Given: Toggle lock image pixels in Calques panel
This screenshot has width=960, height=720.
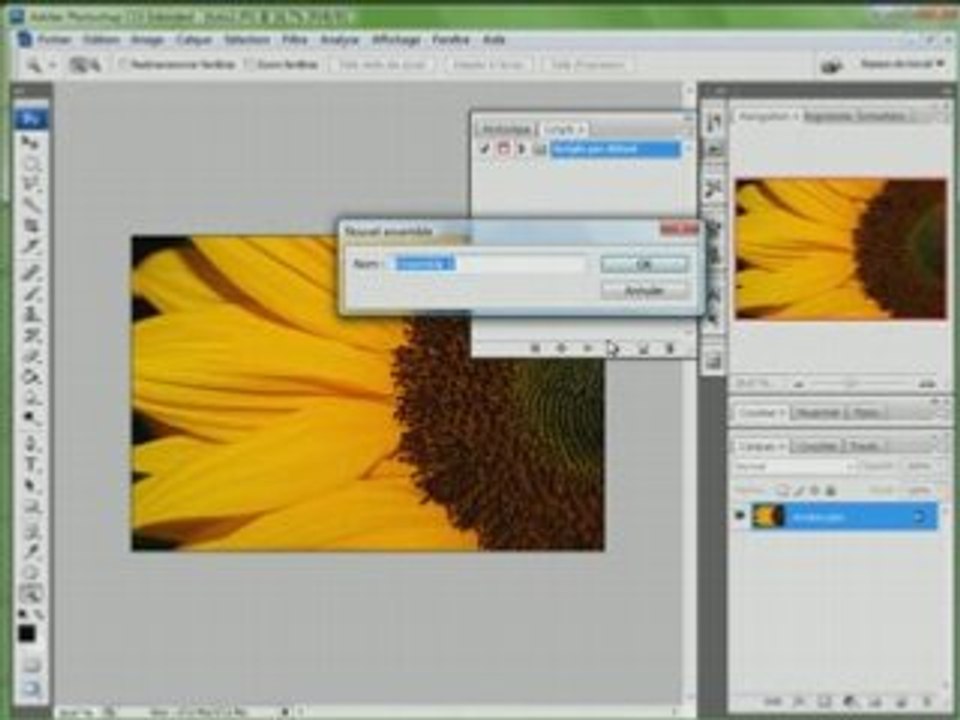Looking at the screenshot, I should (x=799, y=490).
